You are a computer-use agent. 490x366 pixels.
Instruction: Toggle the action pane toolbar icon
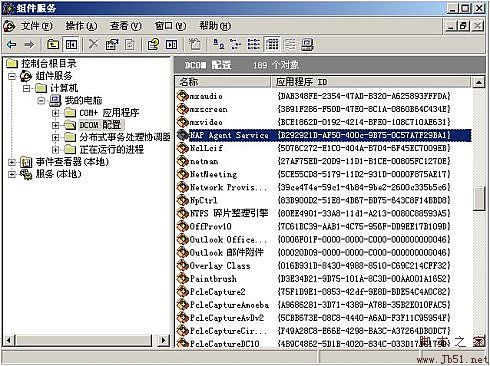coord(172,44)
